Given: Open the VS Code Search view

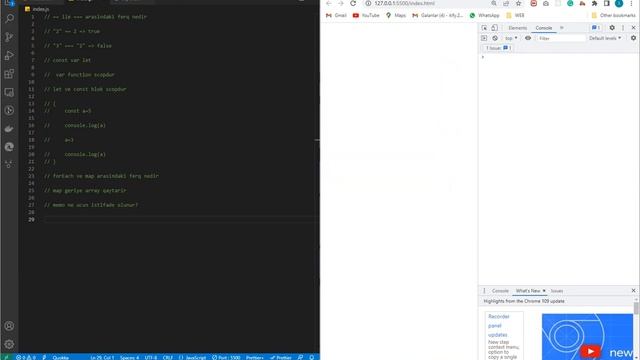Looking at the screenshot, I should point(9,18).
